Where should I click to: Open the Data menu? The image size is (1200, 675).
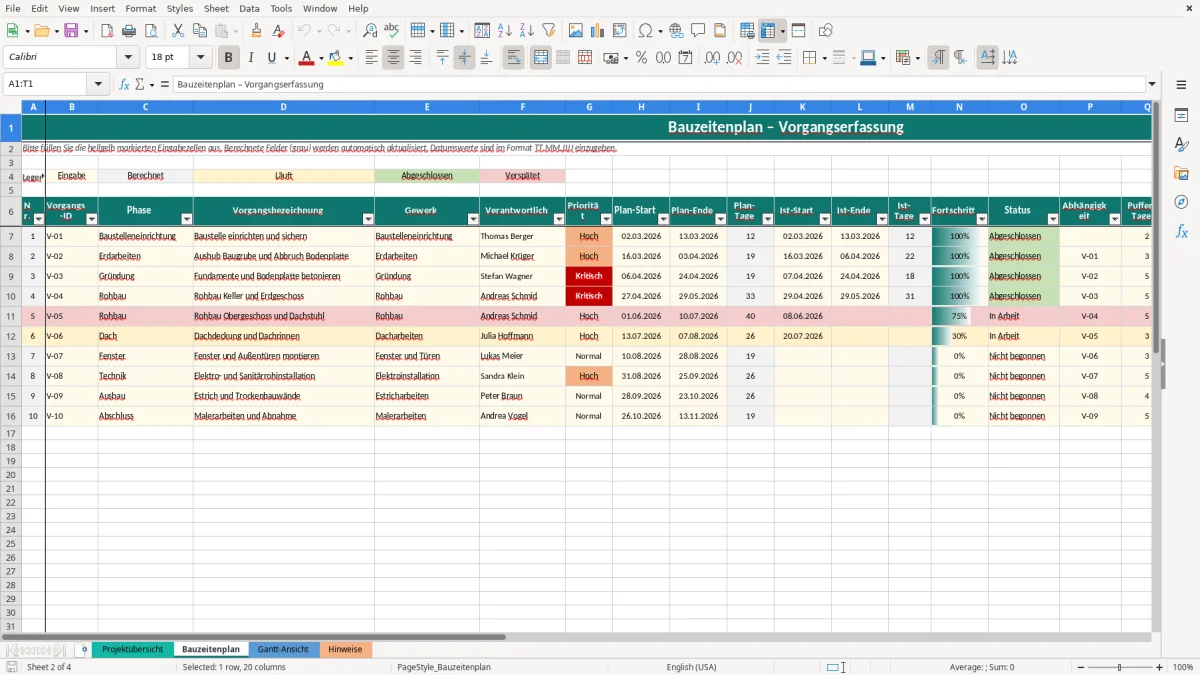(249, 8)
